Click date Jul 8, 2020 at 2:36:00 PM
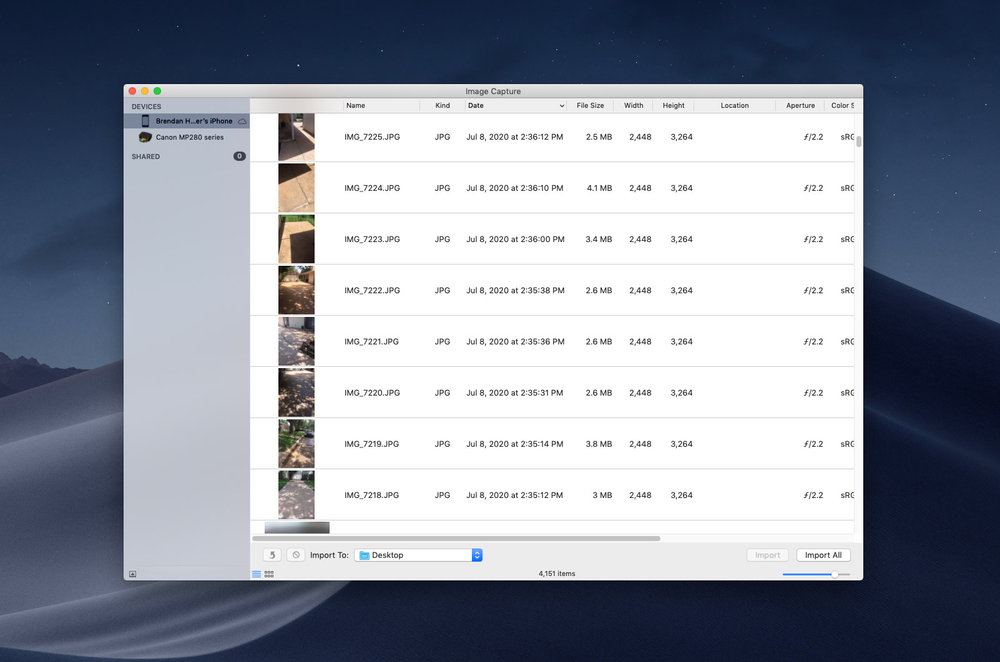The height and width of the screenshot is (662, 1000). tap(515, 239)
